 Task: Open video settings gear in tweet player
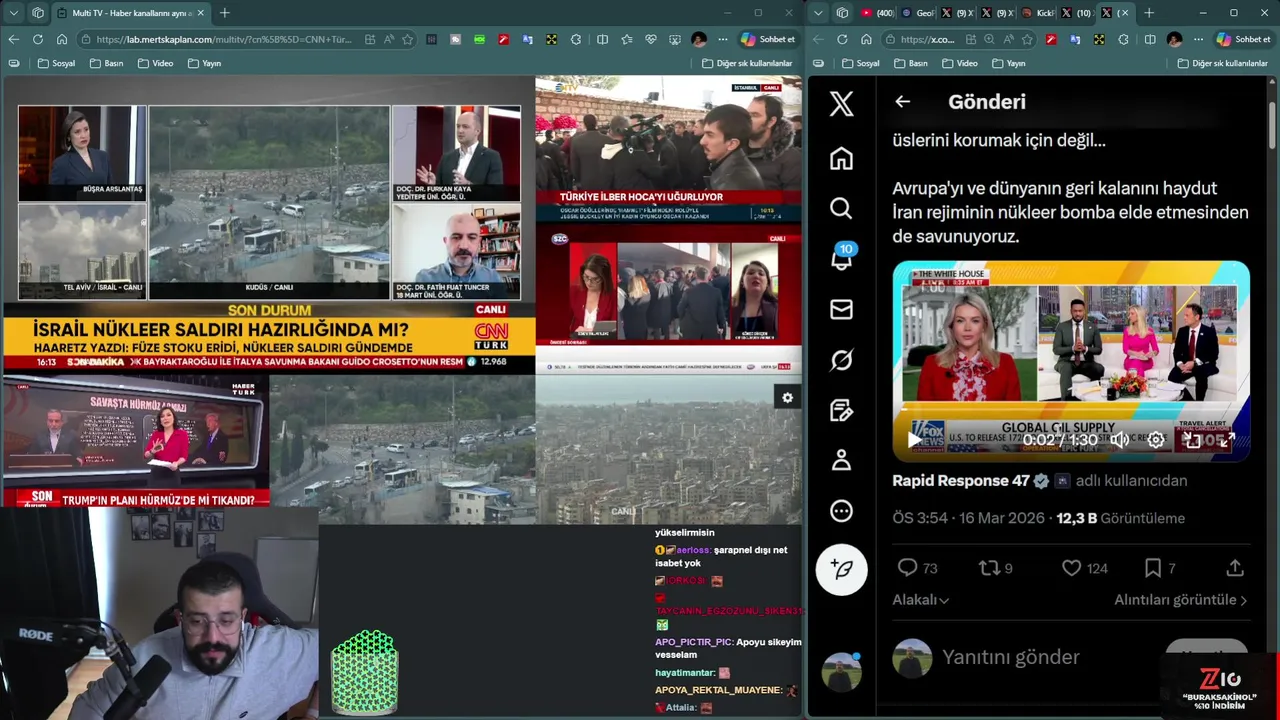point(1155,439)
